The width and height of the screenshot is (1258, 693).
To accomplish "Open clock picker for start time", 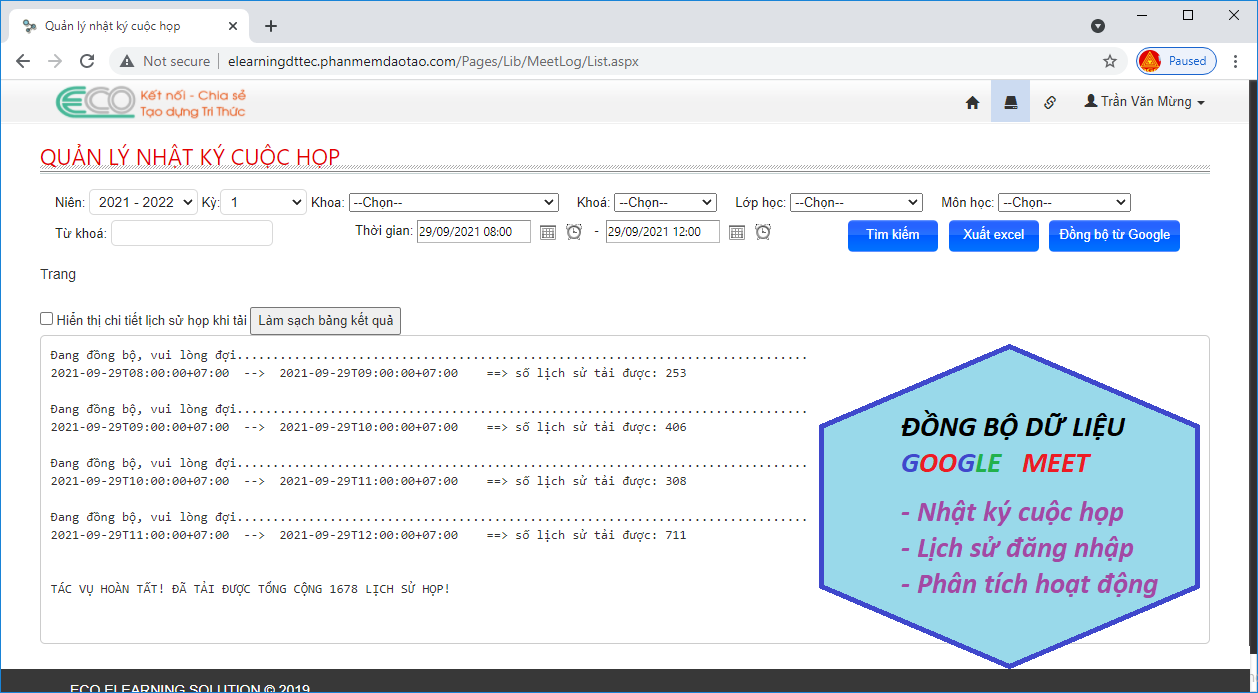I will (x=574, y=232).
